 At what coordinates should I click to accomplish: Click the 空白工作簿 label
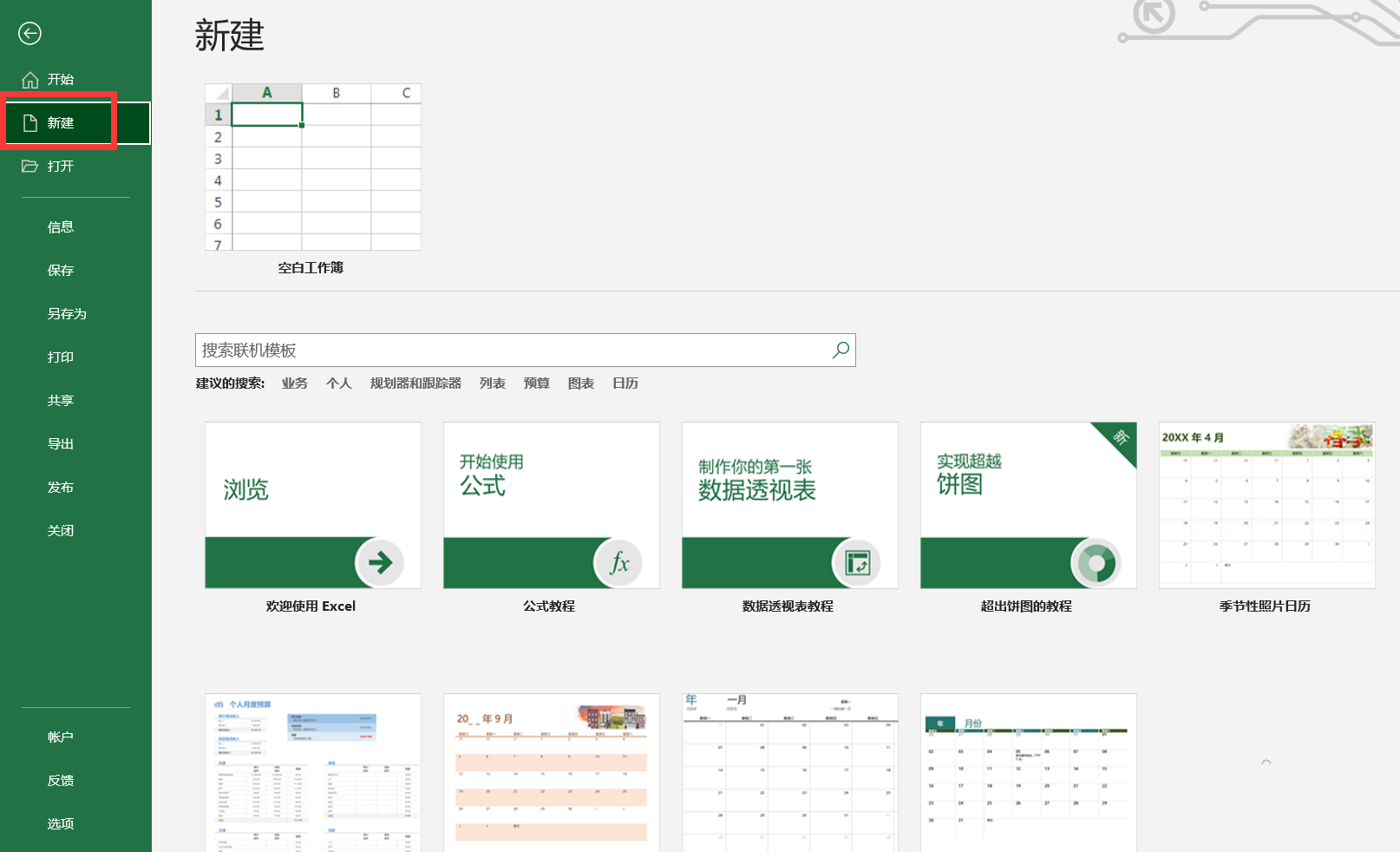tap(311, 267)
